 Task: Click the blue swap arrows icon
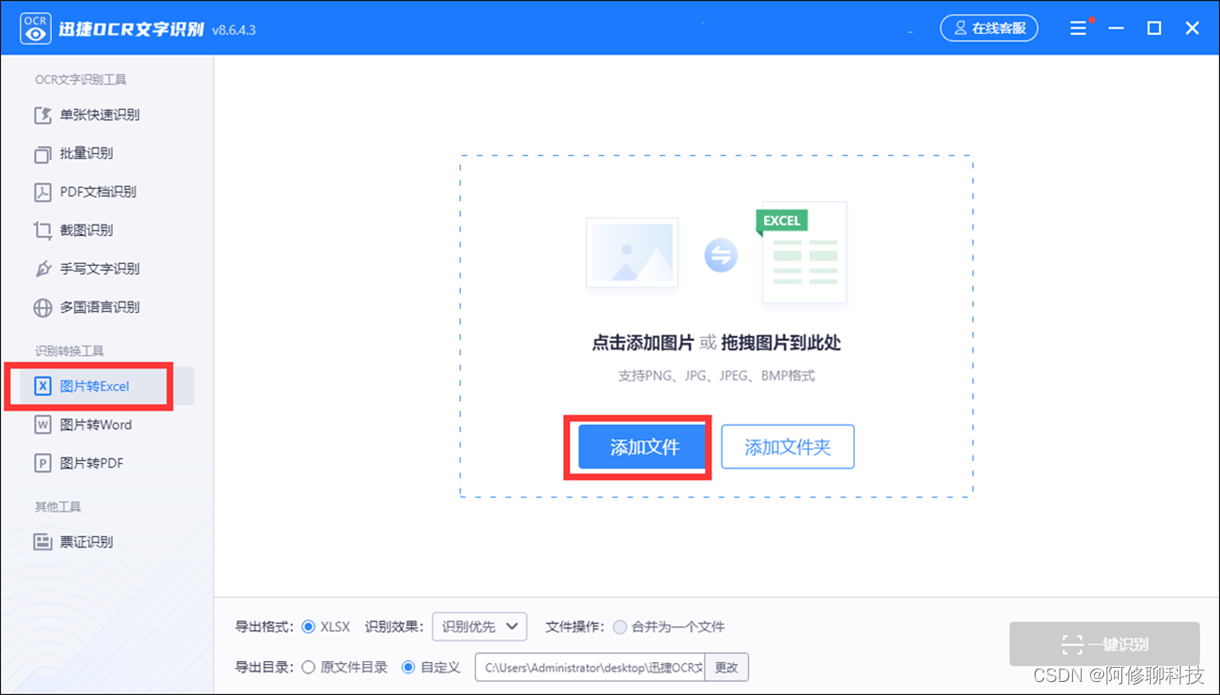click(720, 255)
